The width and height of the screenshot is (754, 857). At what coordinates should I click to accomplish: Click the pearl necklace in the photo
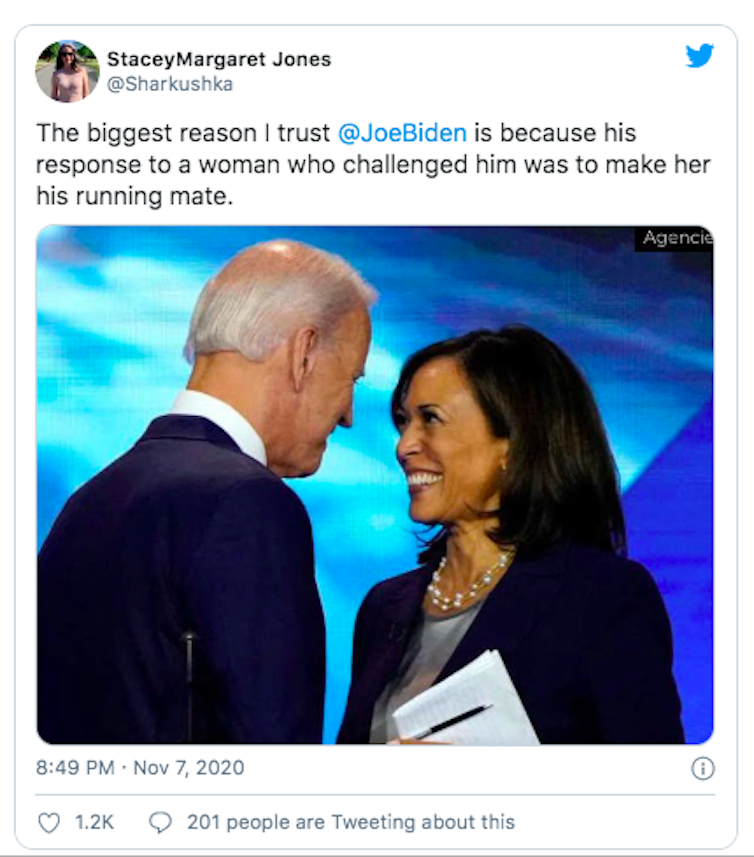point(470,581)
